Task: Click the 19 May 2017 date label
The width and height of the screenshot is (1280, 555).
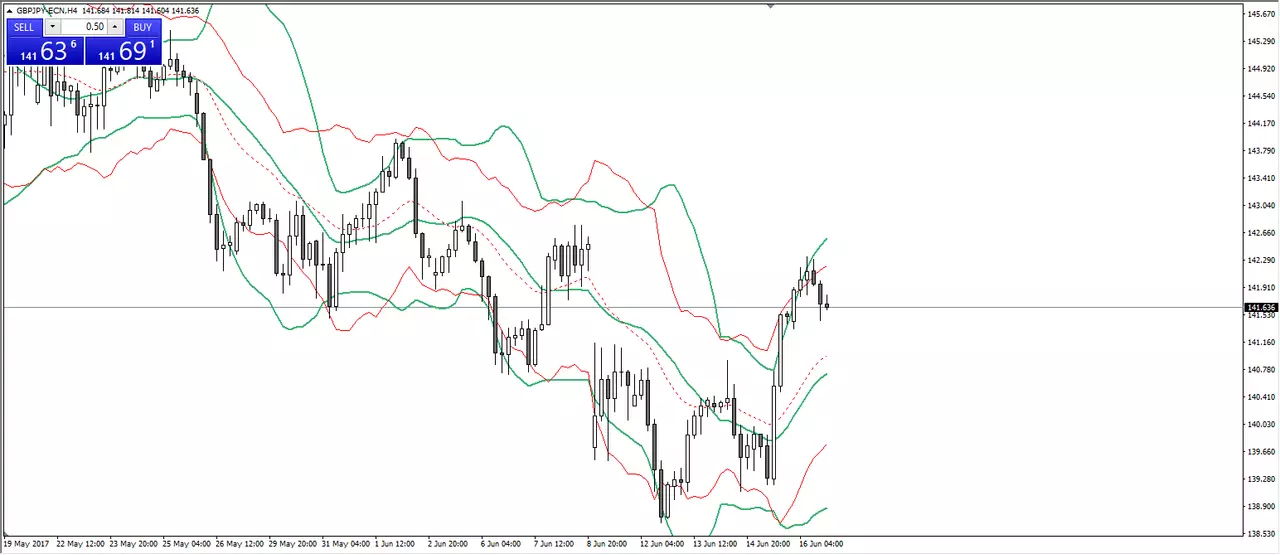Action: (25, 546)
